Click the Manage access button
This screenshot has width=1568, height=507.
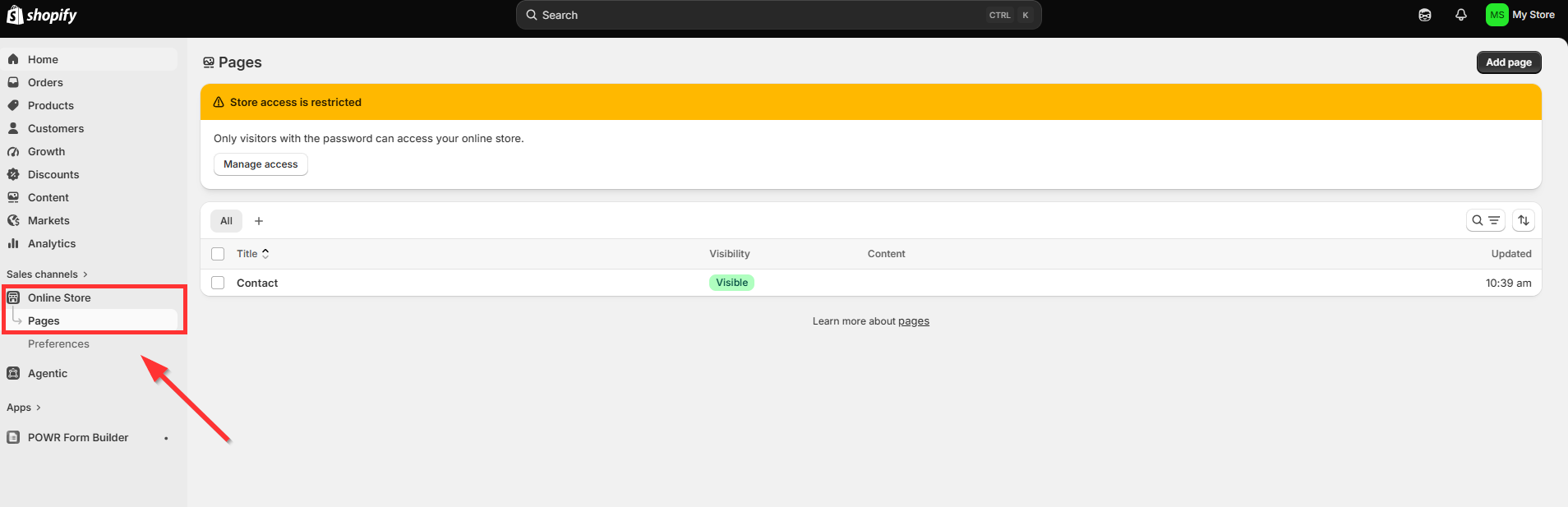pyautogui.click(x=261, y=164)
